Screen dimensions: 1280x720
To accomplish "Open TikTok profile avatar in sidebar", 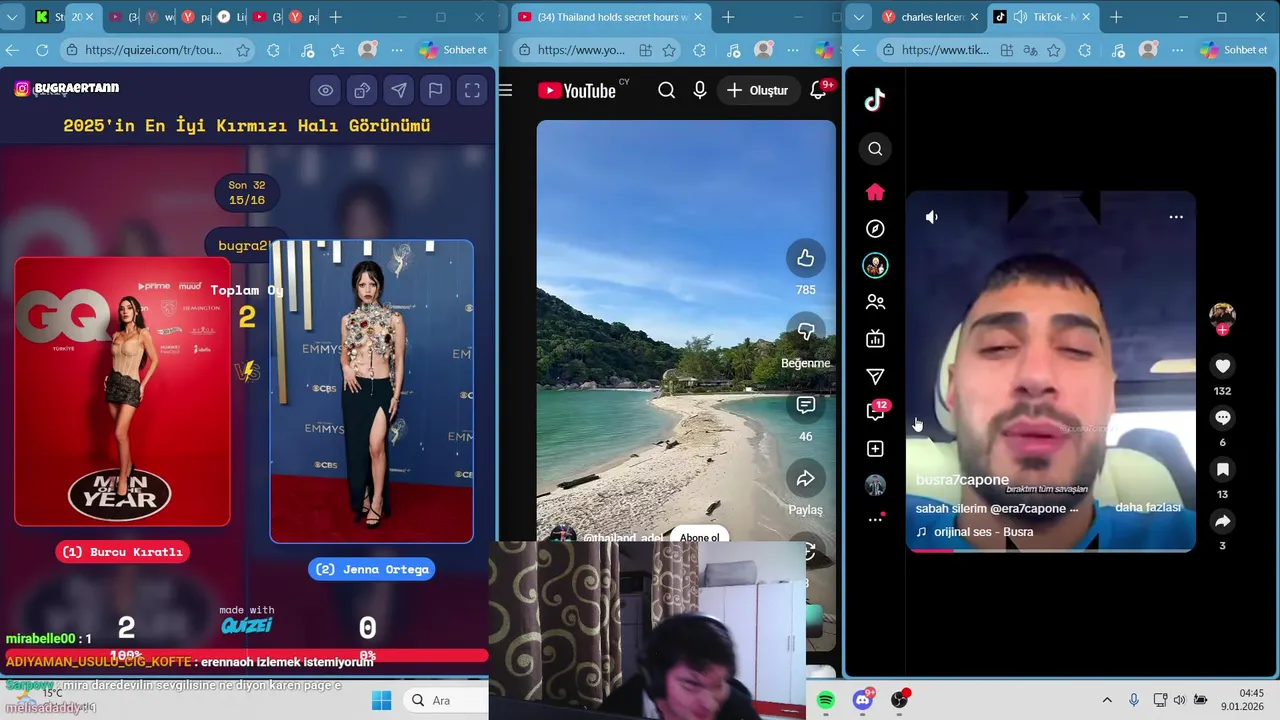I will 875,485.
